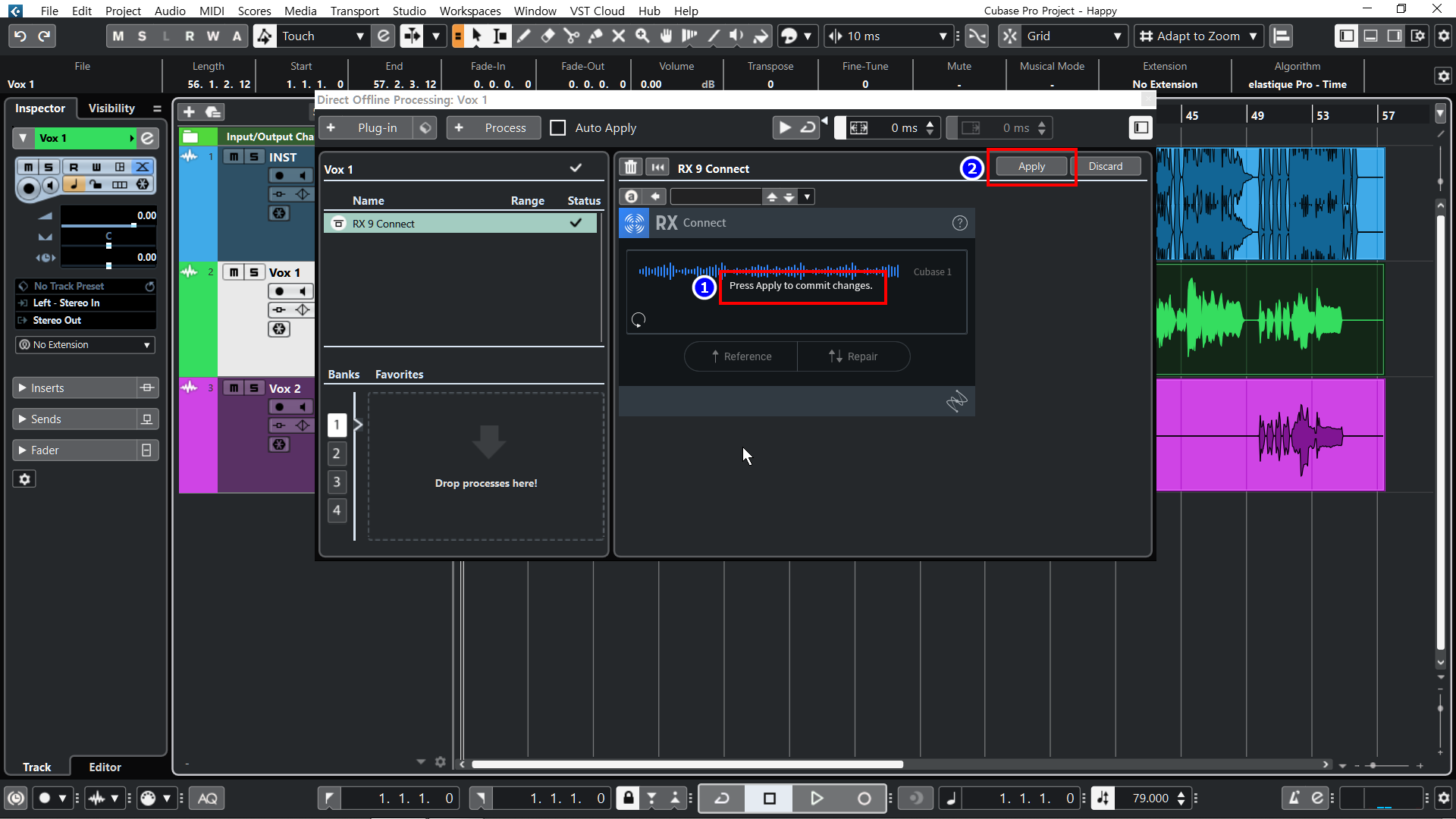Click the RX Connect help icon
The width and height of the screenshot is (1456, 819).
[x=959, y=223]
